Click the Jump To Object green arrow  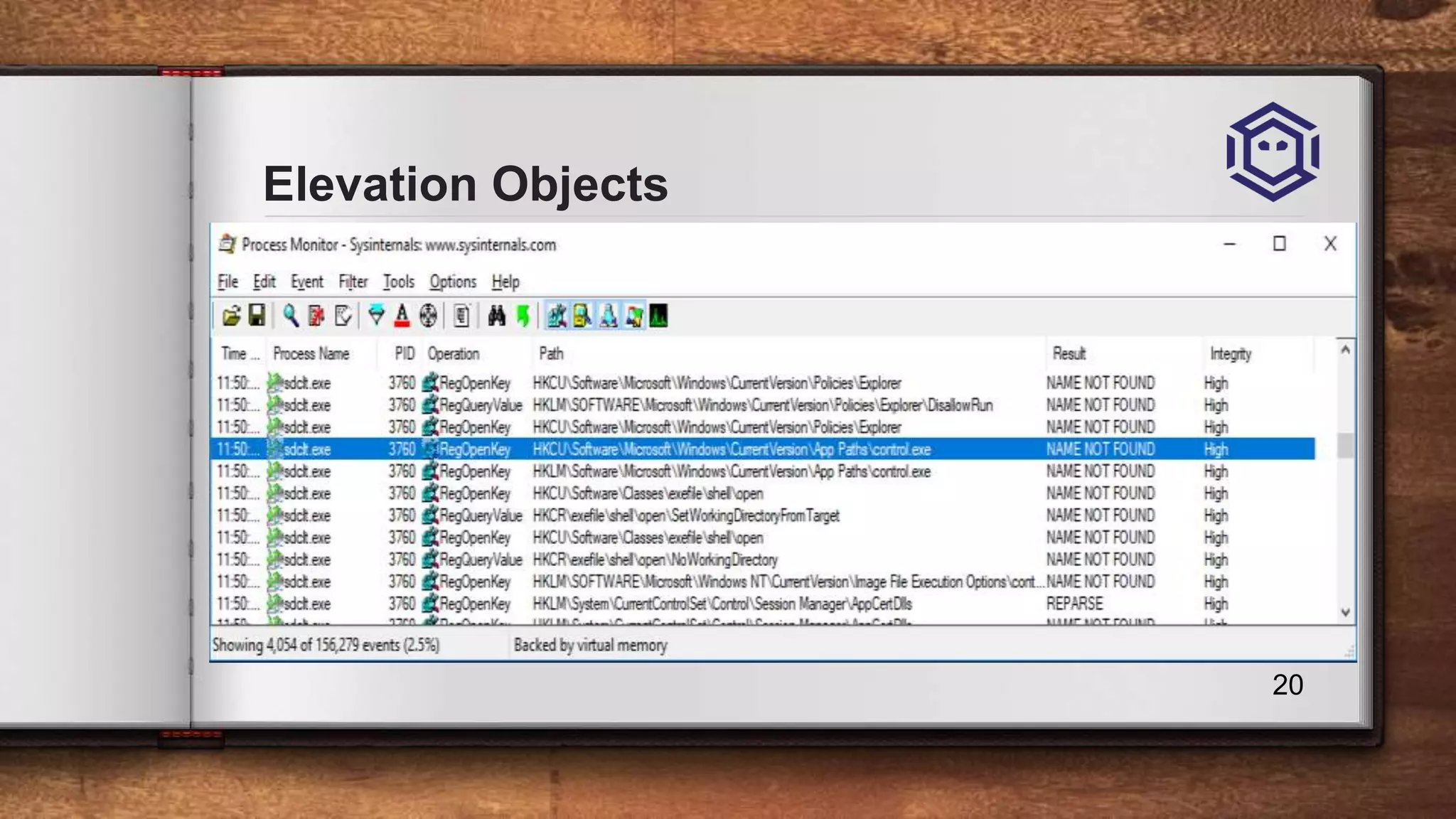pyautogui.click(x=523, y=316)
